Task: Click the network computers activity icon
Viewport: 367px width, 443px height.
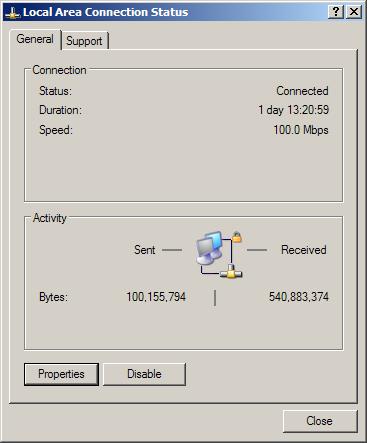Action: pos(209,248)
